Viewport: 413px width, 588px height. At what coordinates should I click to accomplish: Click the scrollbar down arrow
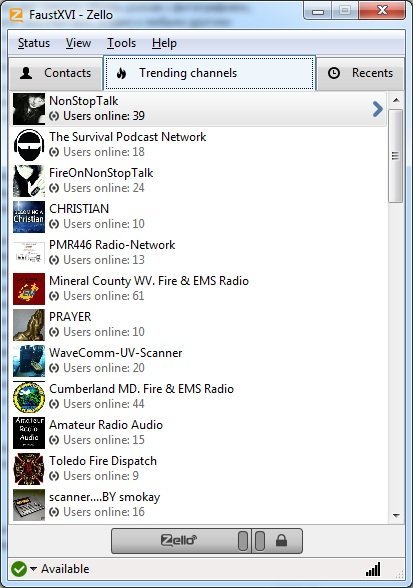pos(396,516)
